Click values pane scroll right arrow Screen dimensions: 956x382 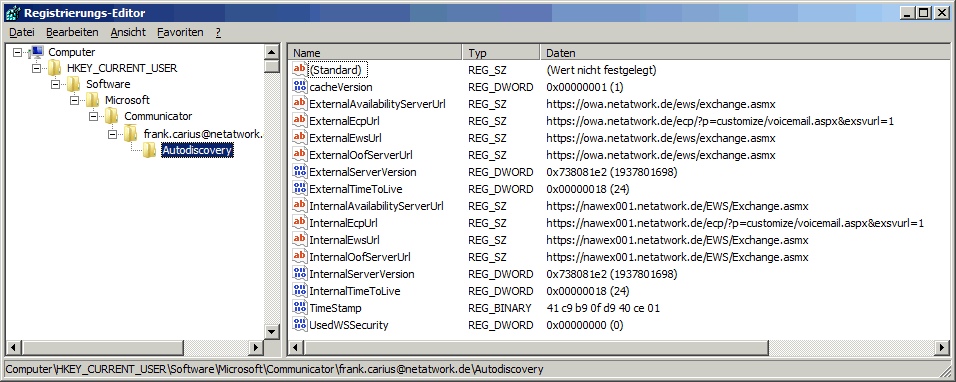943,348
